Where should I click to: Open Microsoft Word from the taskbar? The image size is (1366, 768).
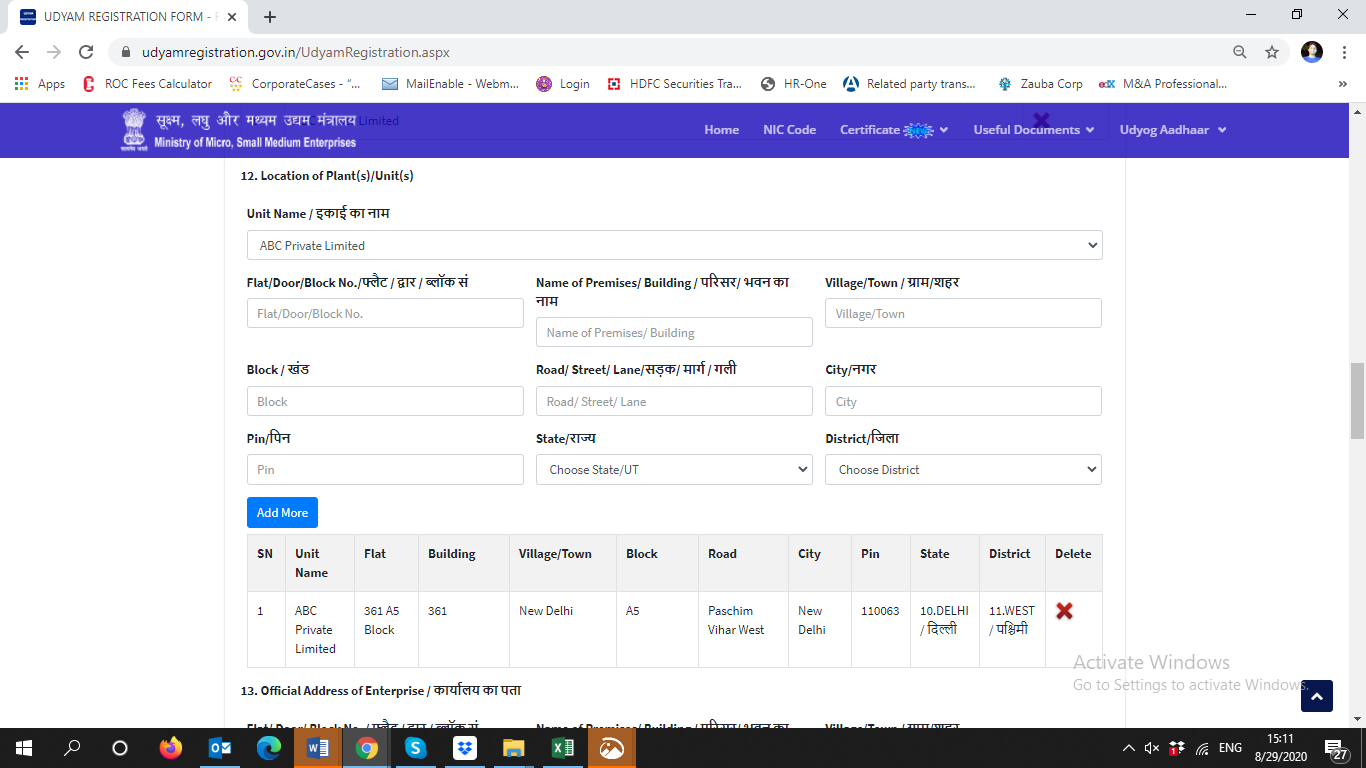click(x=318, y=748)
